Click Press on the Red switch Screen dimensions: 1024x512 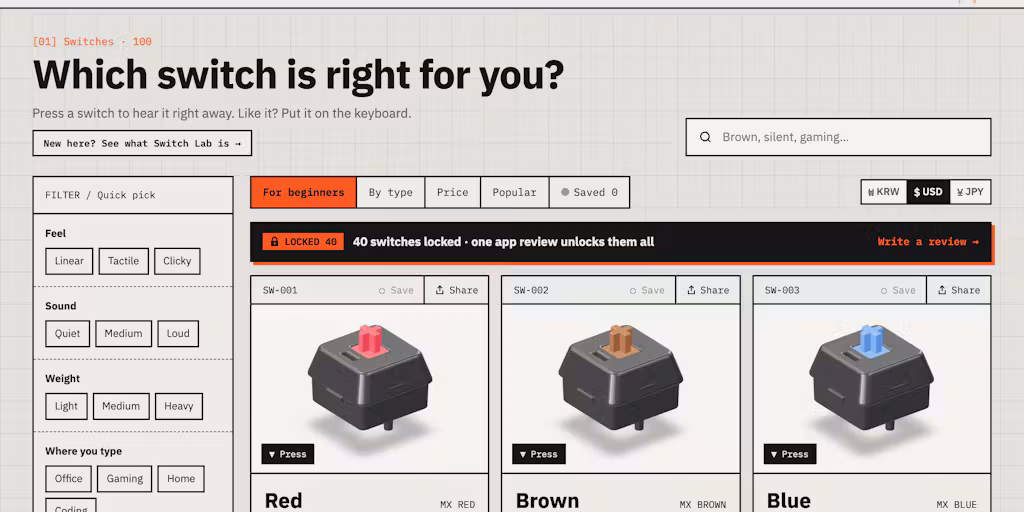(x=287, y=454)
